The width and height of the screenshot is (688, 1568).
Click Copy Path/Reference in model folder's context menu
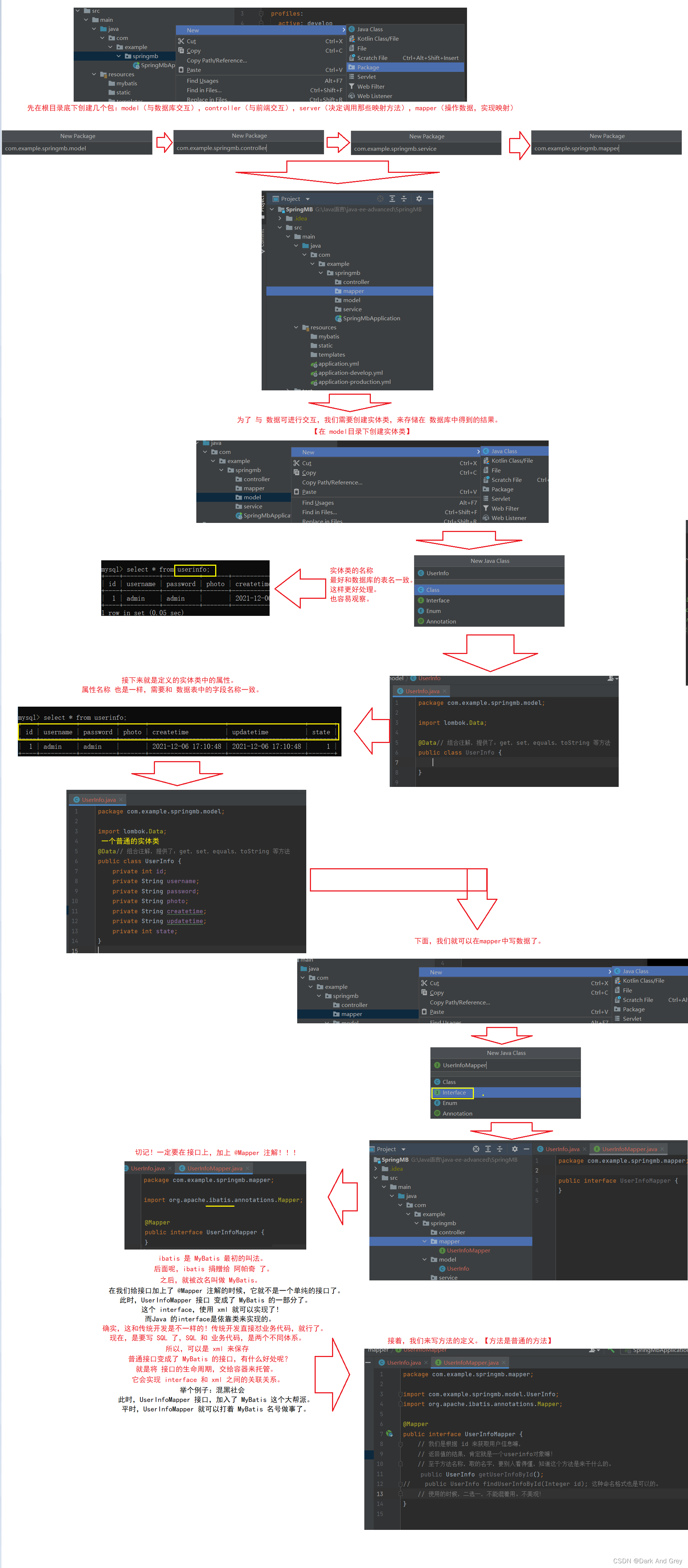pos(386,483)
